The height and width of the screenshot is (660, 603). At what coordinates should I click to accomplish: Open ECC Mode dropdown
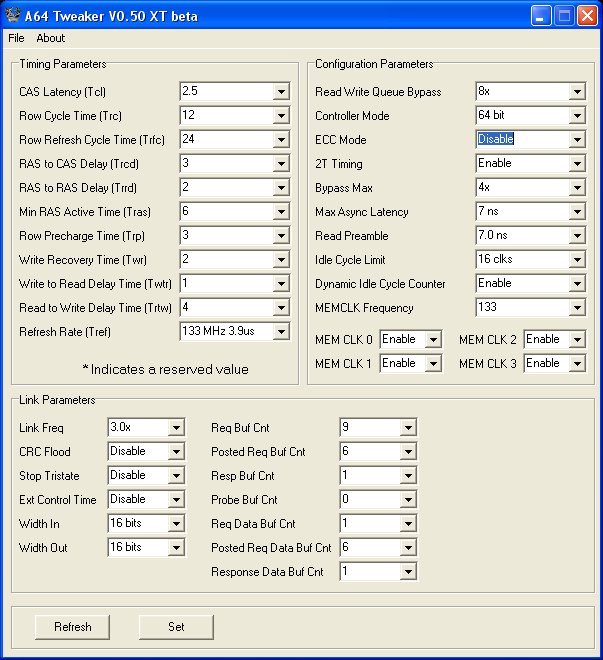[x=577, y=139]
